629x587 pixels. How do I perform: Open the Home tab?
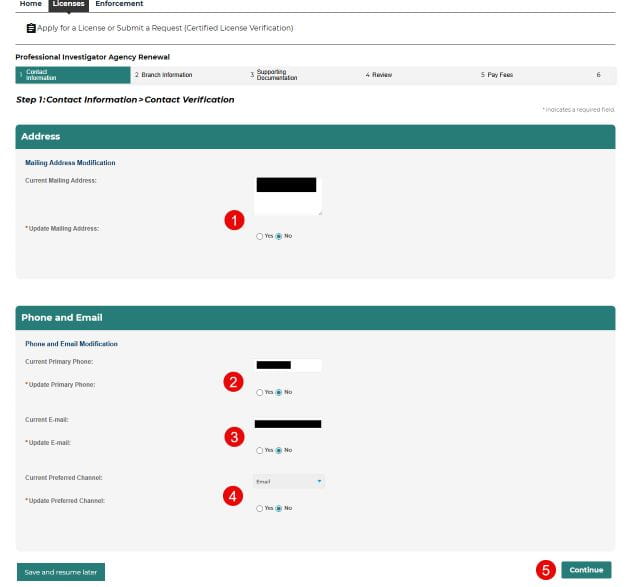[x=30, y=4]
